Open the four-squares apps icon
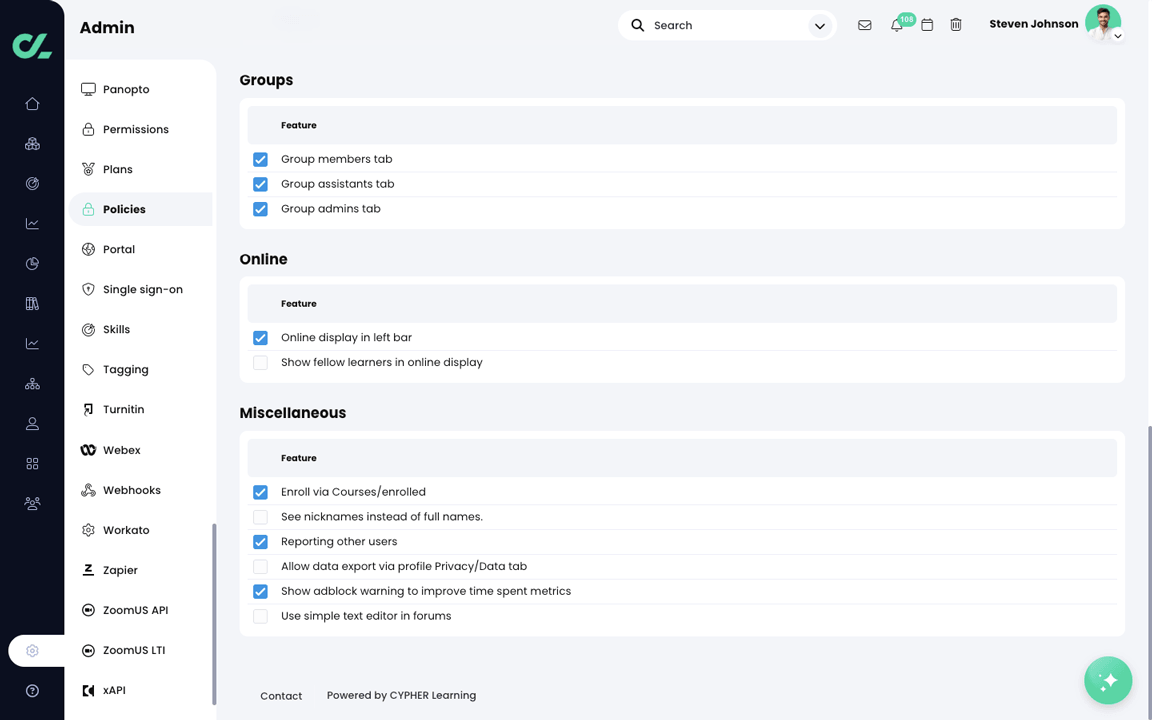Viewport: 1152px width, 720px height. click(32, 464)
